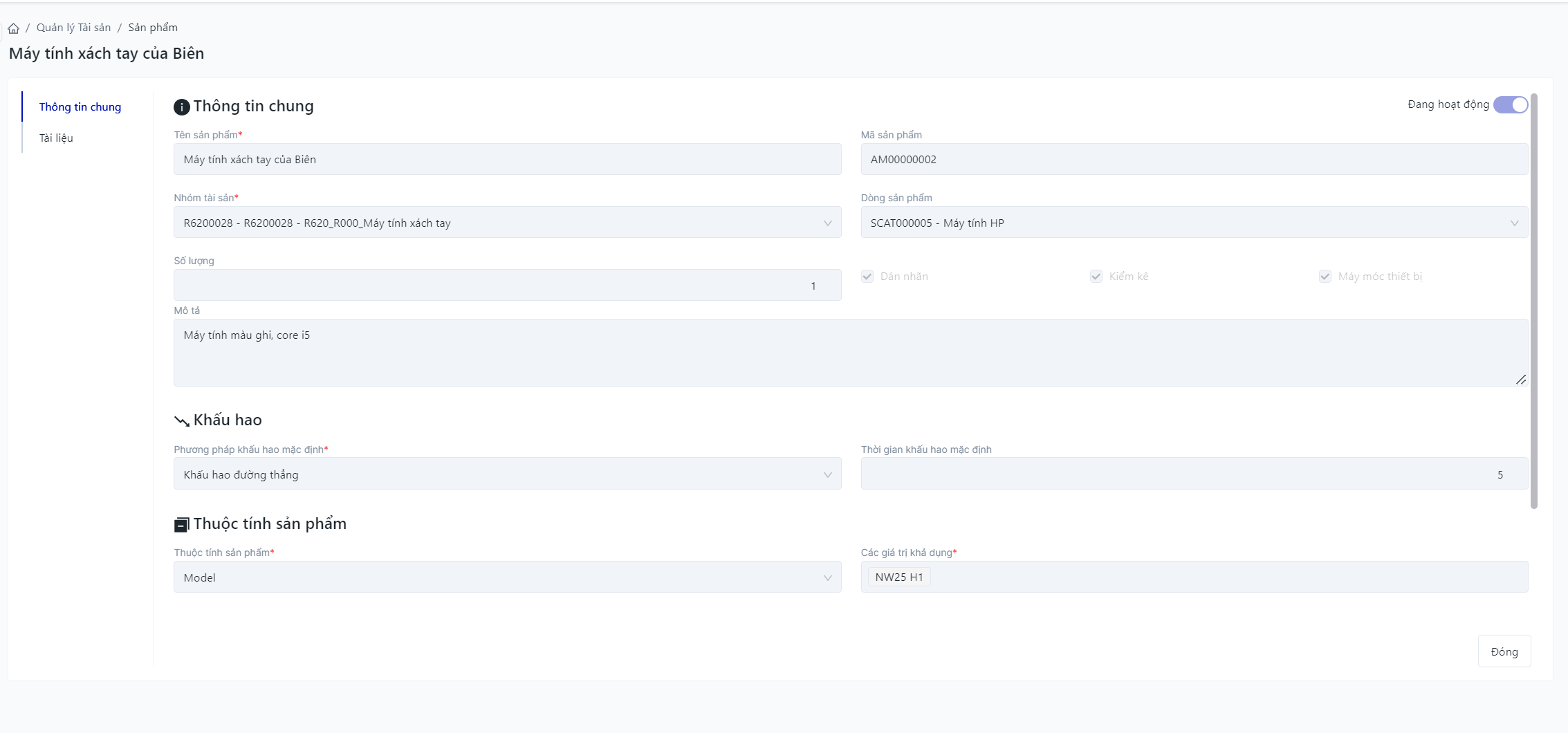Screen dimensions: 1568x733
Task: Expand the Thuộc tính sản phẩm Model dropdown
Action: click(507, 577)
